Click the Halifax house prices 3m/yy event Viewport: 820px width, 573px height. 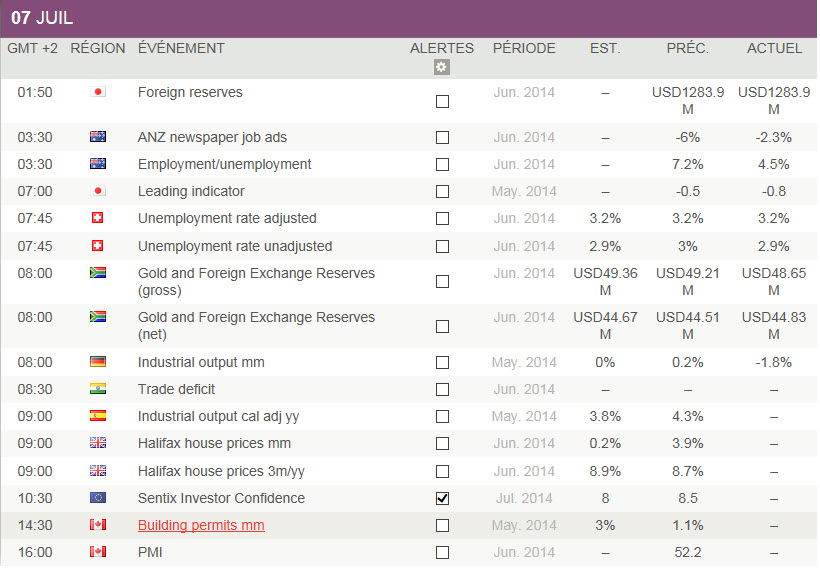(221, 471)
